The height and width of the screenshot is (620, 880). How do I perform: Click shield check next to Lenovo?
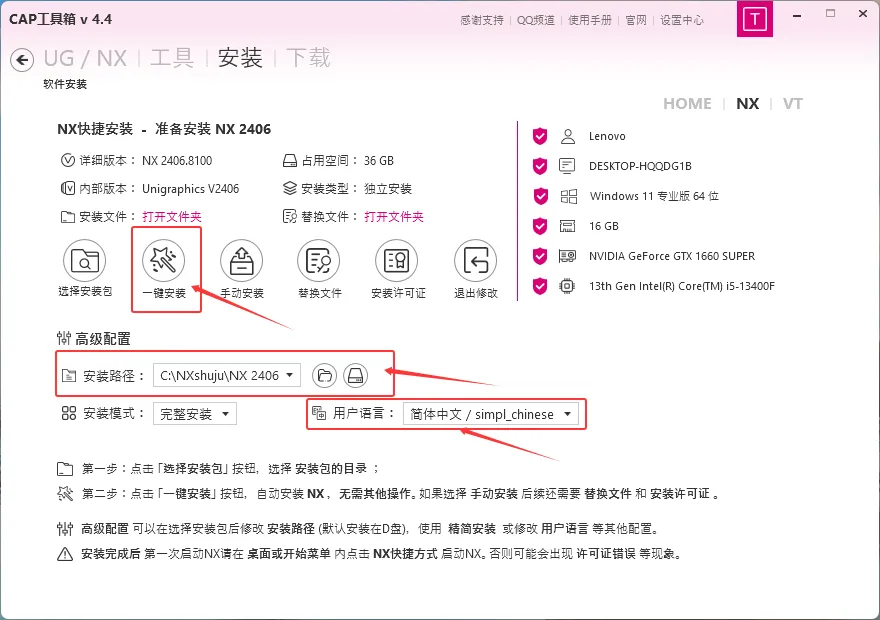tap(540, 136)
